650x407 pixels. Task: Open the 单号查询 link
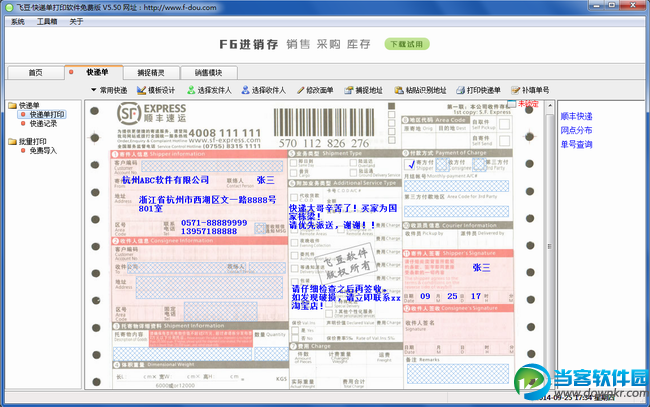click(x=576, y=145)
